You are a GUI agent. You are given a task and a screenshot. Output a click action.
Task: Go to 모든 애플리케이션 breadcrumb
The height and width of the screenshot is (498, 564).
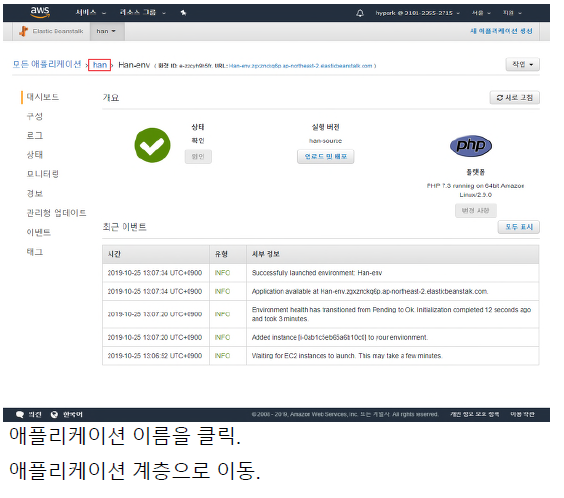click(x=47, y=64)
